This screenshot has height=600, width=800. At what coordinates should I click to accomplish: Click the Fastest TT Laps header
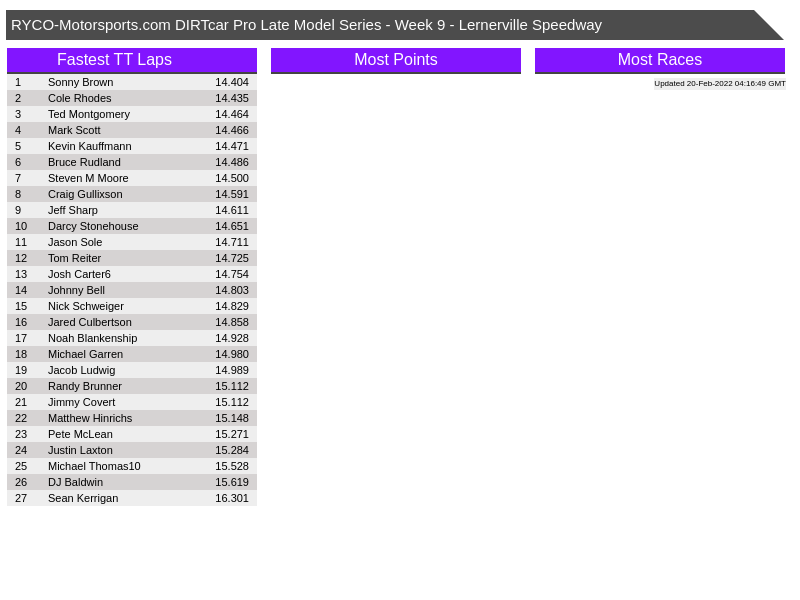point(114,60)
